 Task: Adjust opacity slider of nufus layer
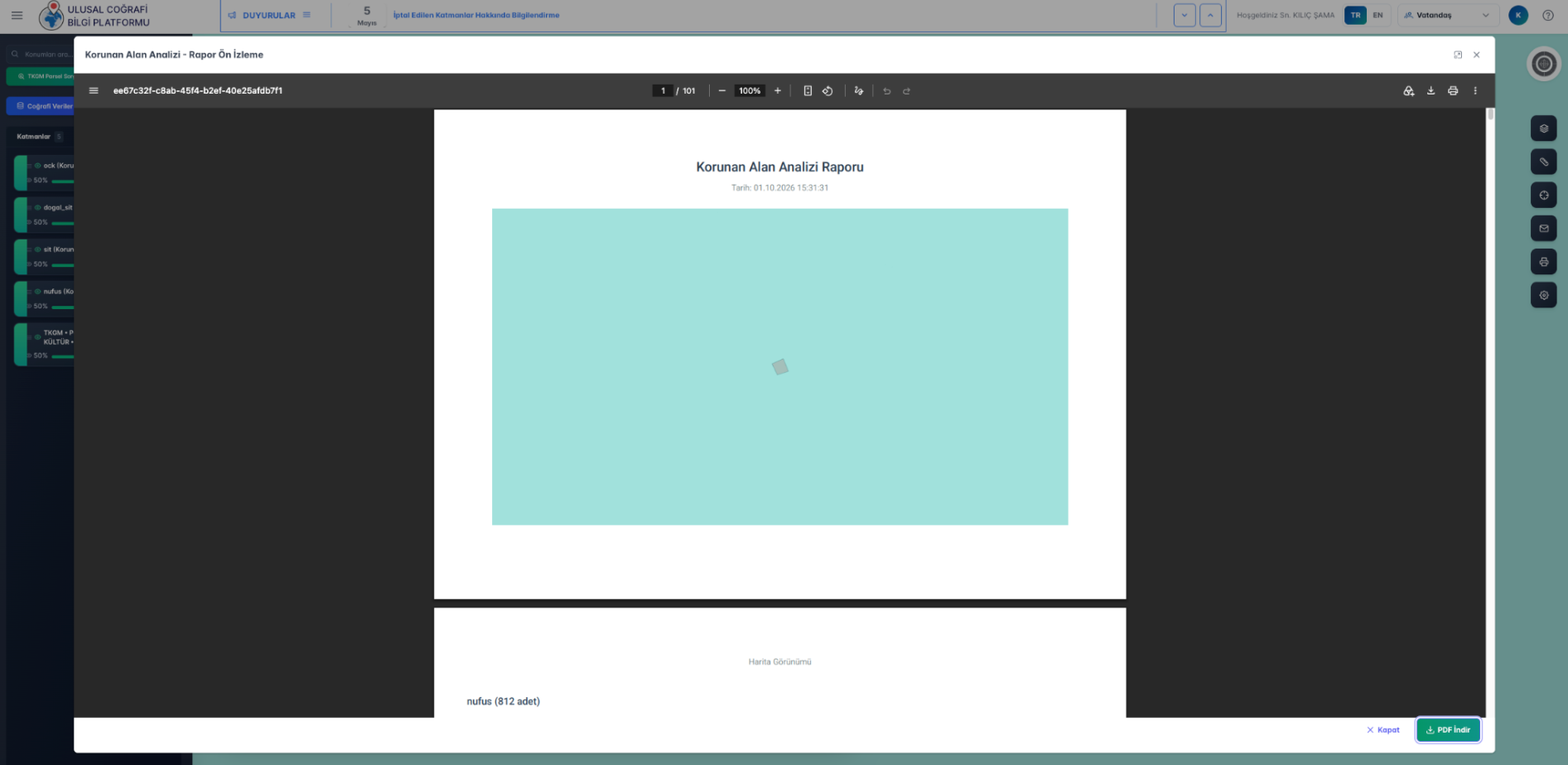[63, 307]
